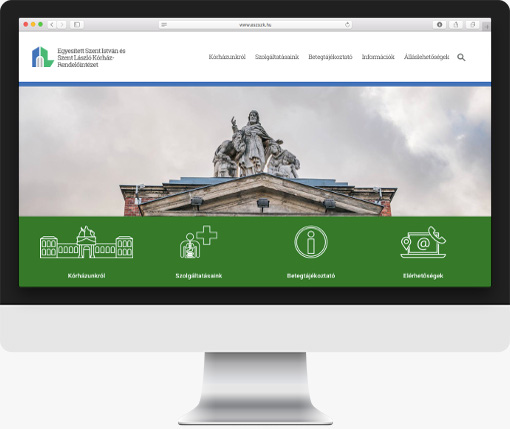Viewport: 510px width, 429px height.
Task: Open the Betegtájékoztató menu in the header
Action: click(x=330, y=57)
